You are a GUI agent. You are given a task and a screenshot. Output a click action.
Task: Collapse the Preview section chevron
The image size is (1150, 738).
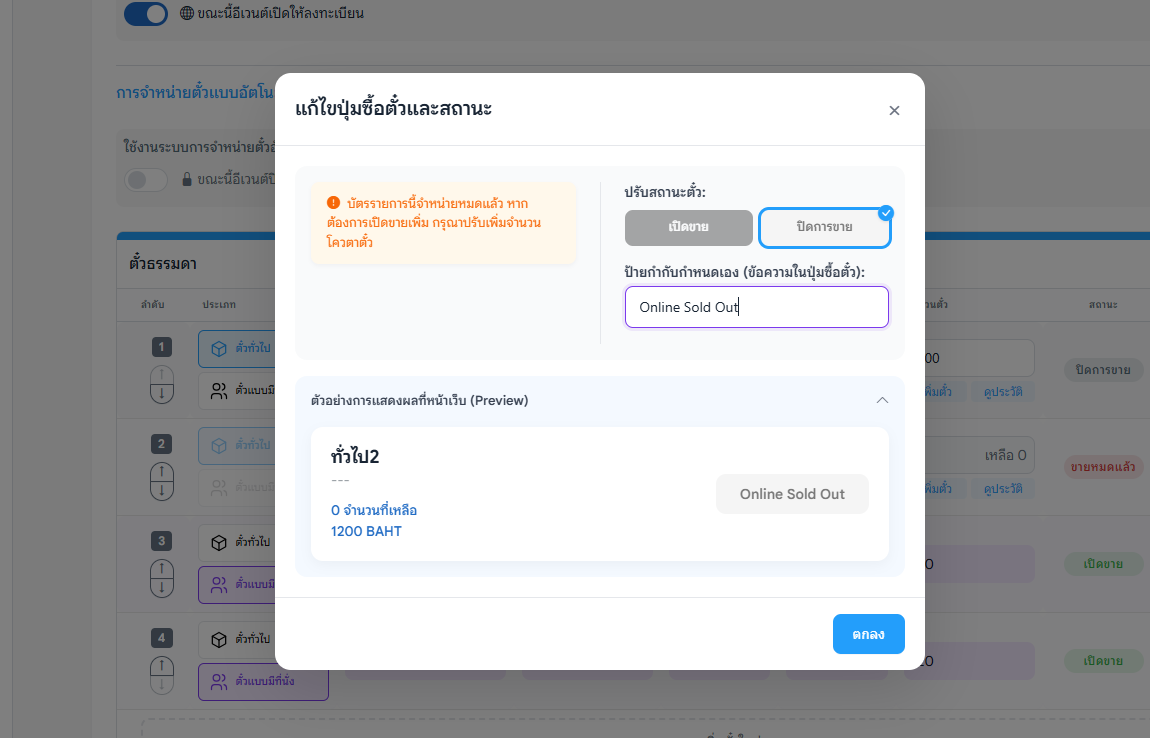point(882,401)
